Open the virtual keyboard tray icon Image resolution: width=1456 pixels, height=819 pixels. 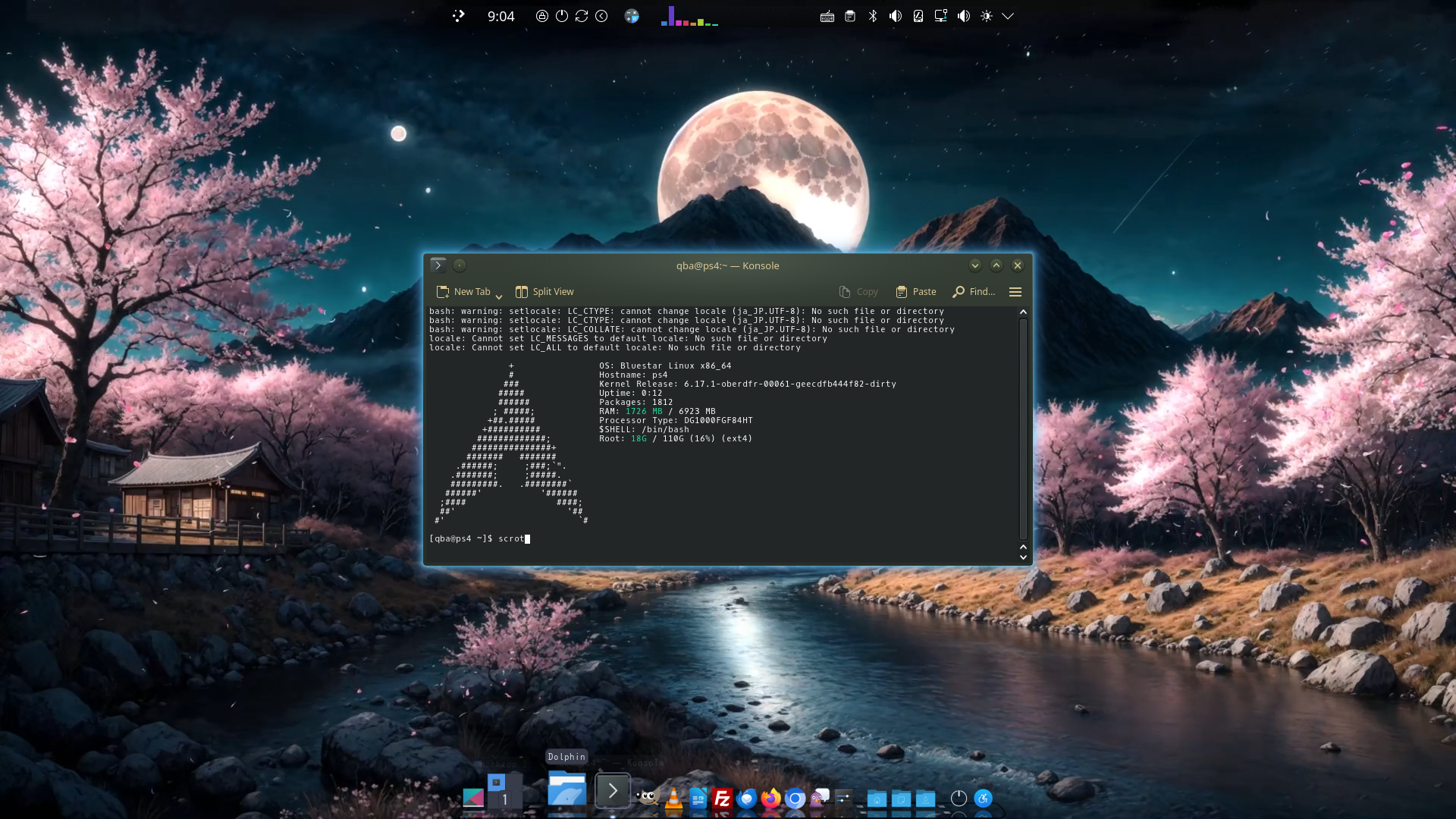point(827,16)
